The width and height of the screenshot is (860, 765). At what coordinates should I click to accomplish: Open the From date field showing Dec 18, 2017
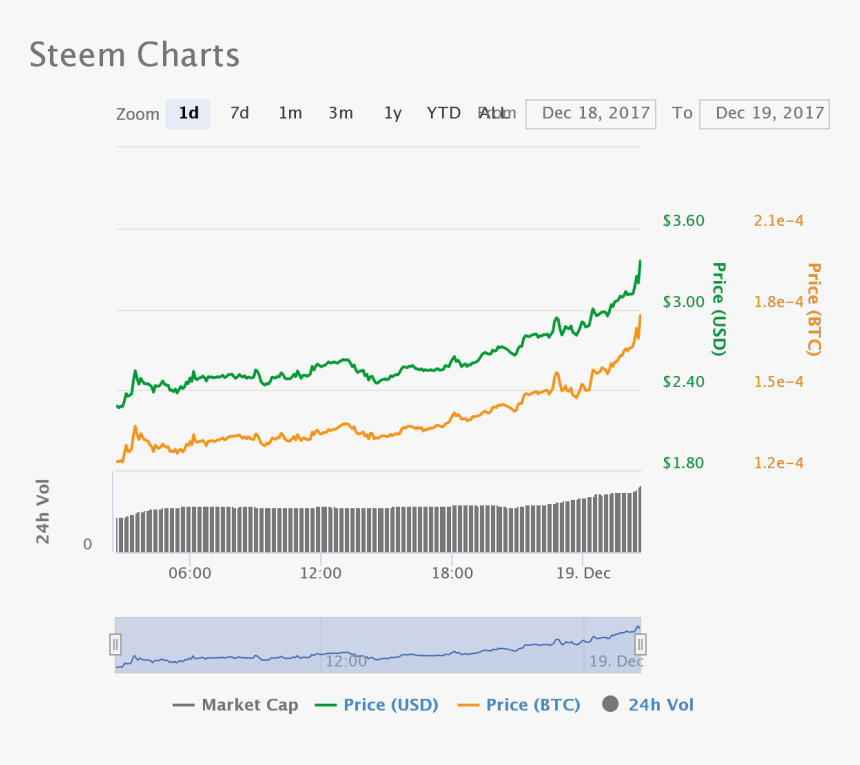pos(590,113)
